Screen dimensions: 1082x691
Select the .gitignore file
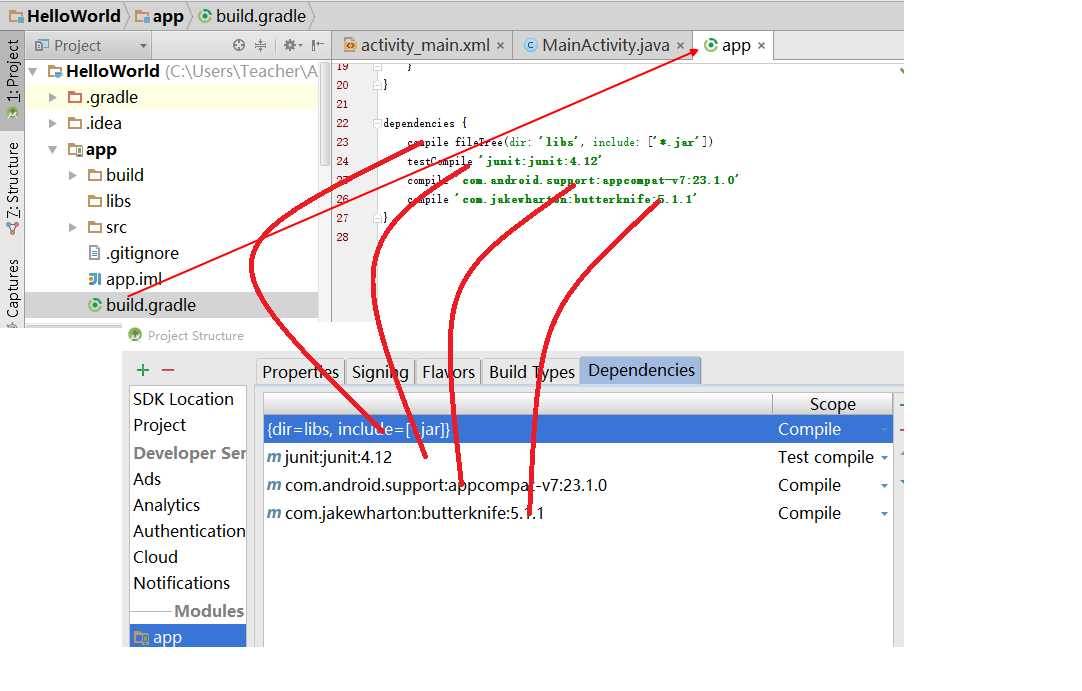[133, 253]
